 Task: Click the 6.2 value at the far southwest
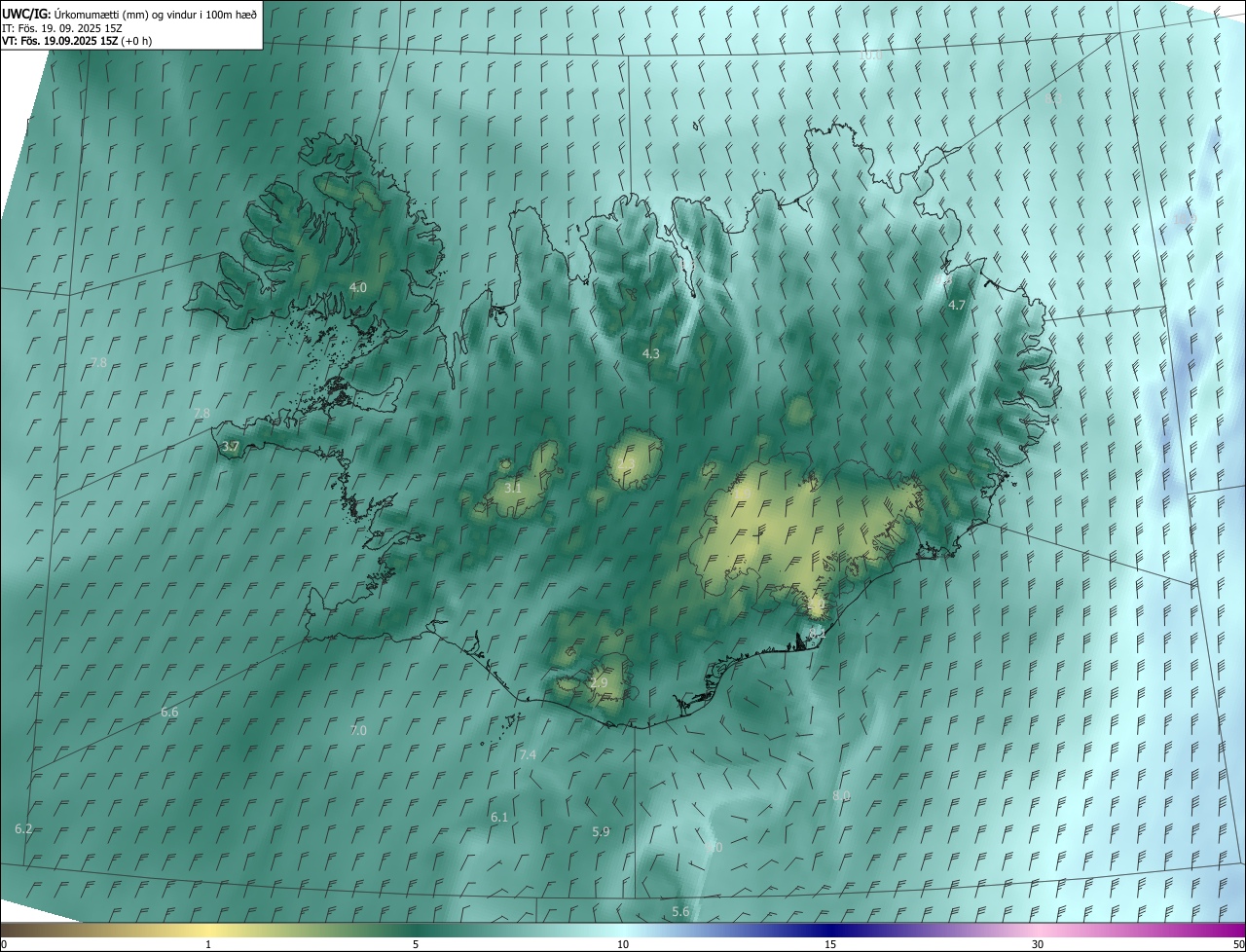(x=23, y=828)
